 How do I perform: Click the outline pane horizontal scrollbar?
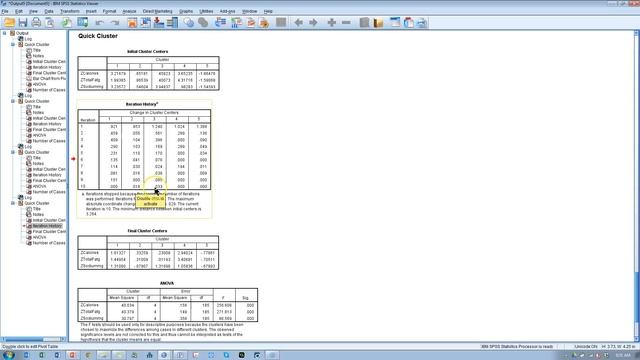coord(34,339)
